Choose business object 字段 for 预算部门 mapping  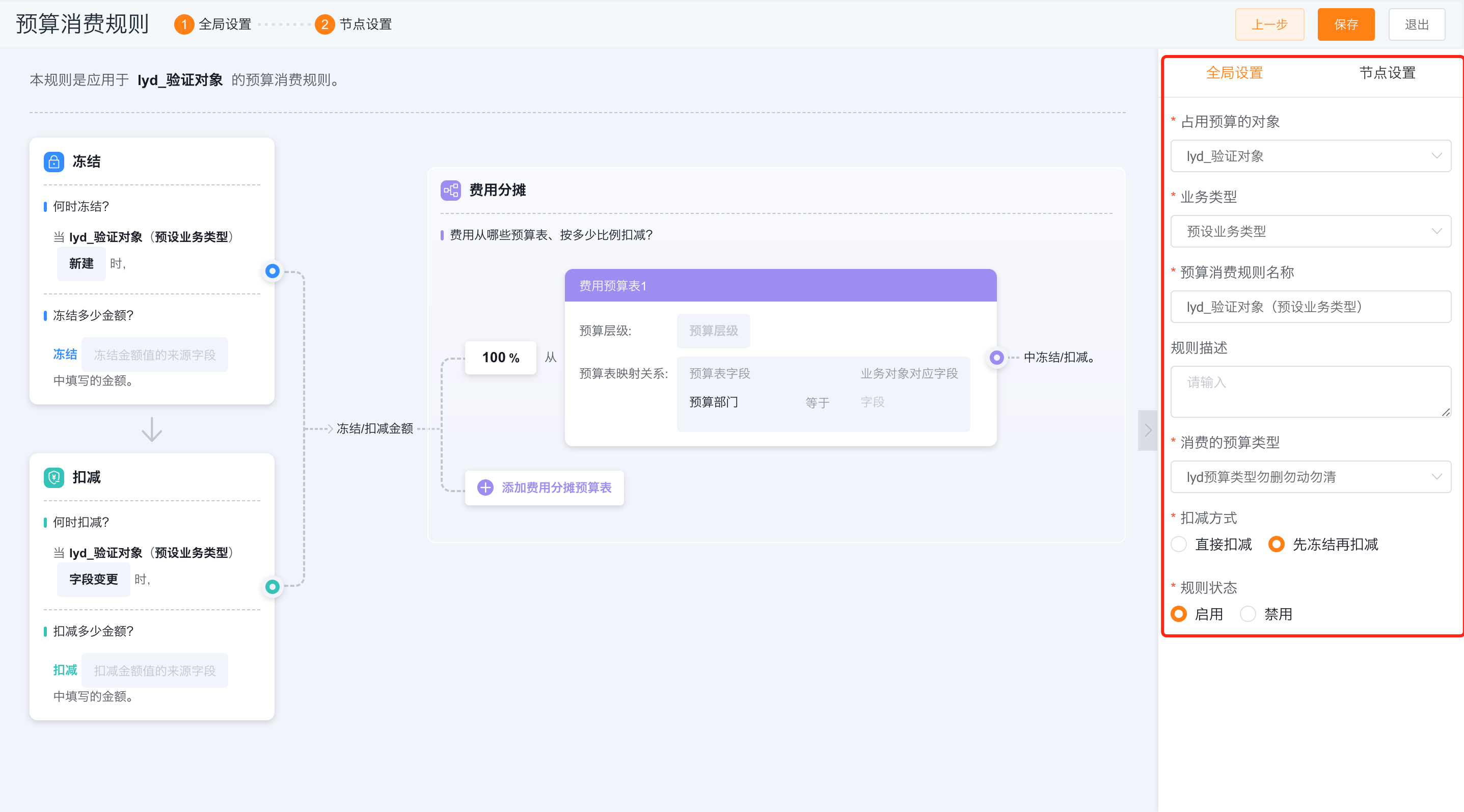point(873,402)
